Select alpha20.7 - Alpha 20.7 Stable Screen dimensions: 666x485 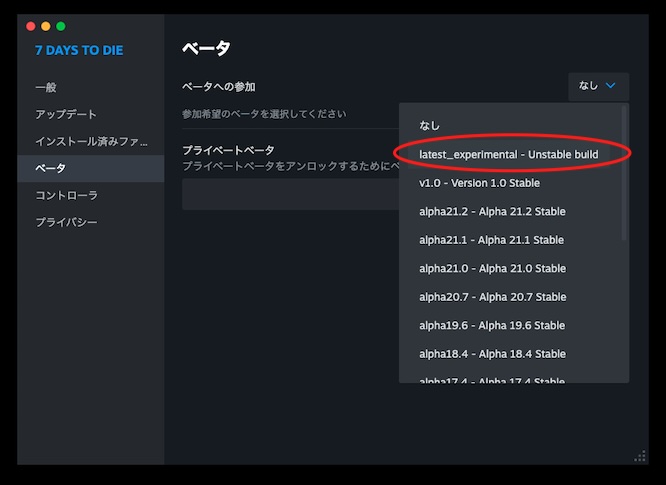(x=492, y=297)
